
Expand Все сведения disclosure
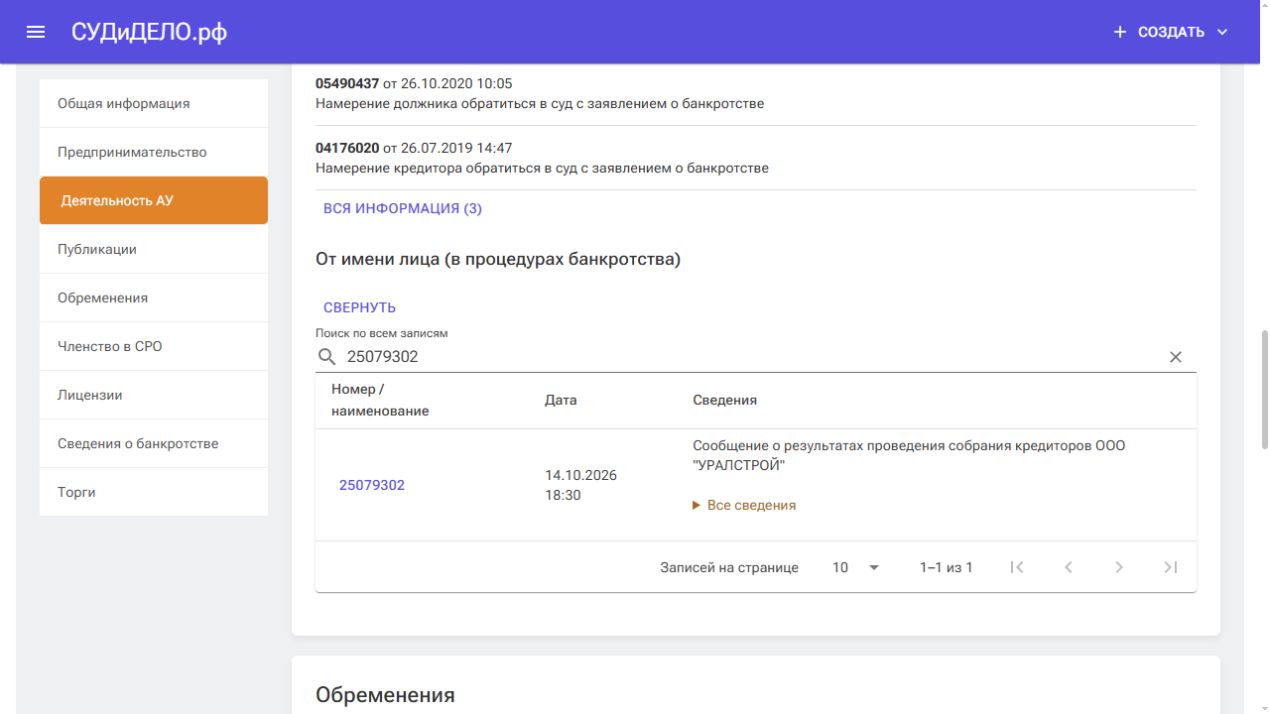click(x=744, y=506)
